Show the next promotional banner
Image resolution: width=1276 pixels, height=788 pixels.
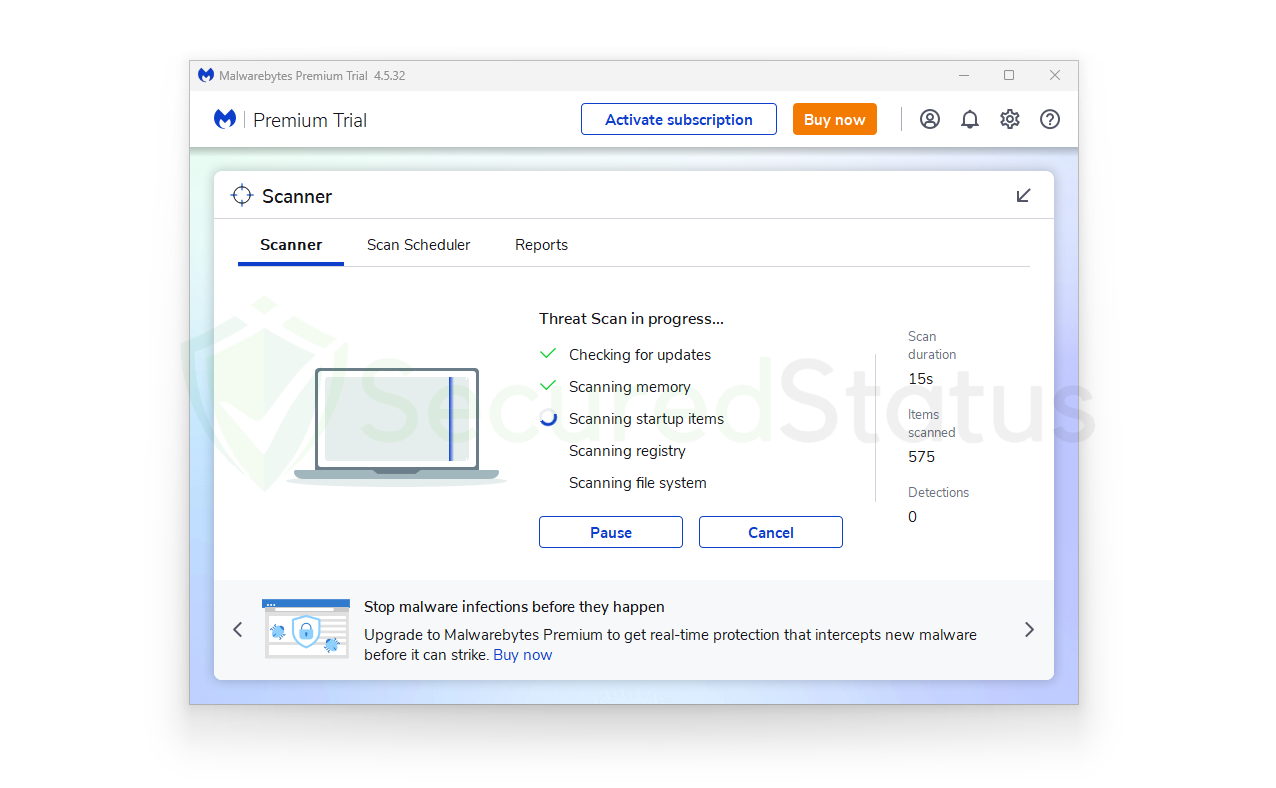1030,629
